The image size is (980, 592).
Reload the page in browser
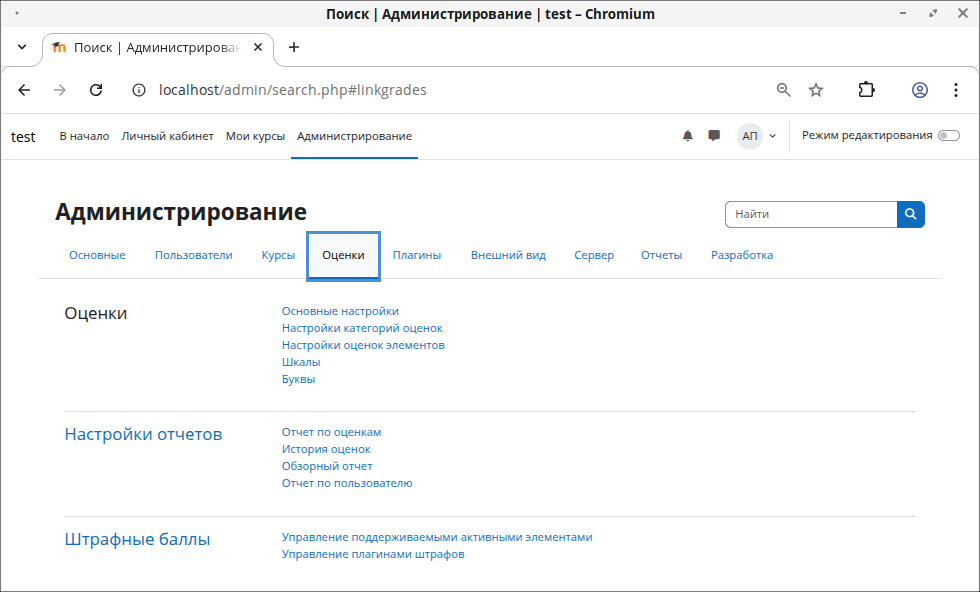(96, 90)
